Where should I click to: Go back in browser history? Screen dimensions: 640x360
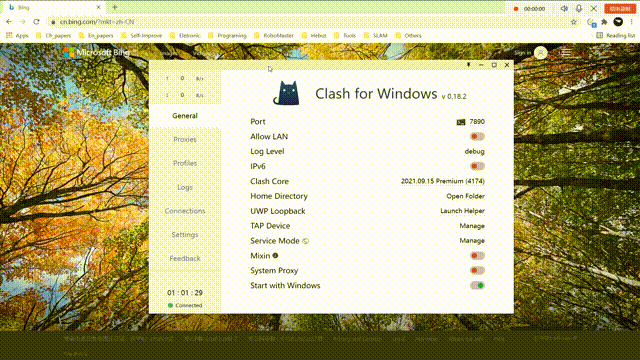pyautogui.click(x=9, y=22)
